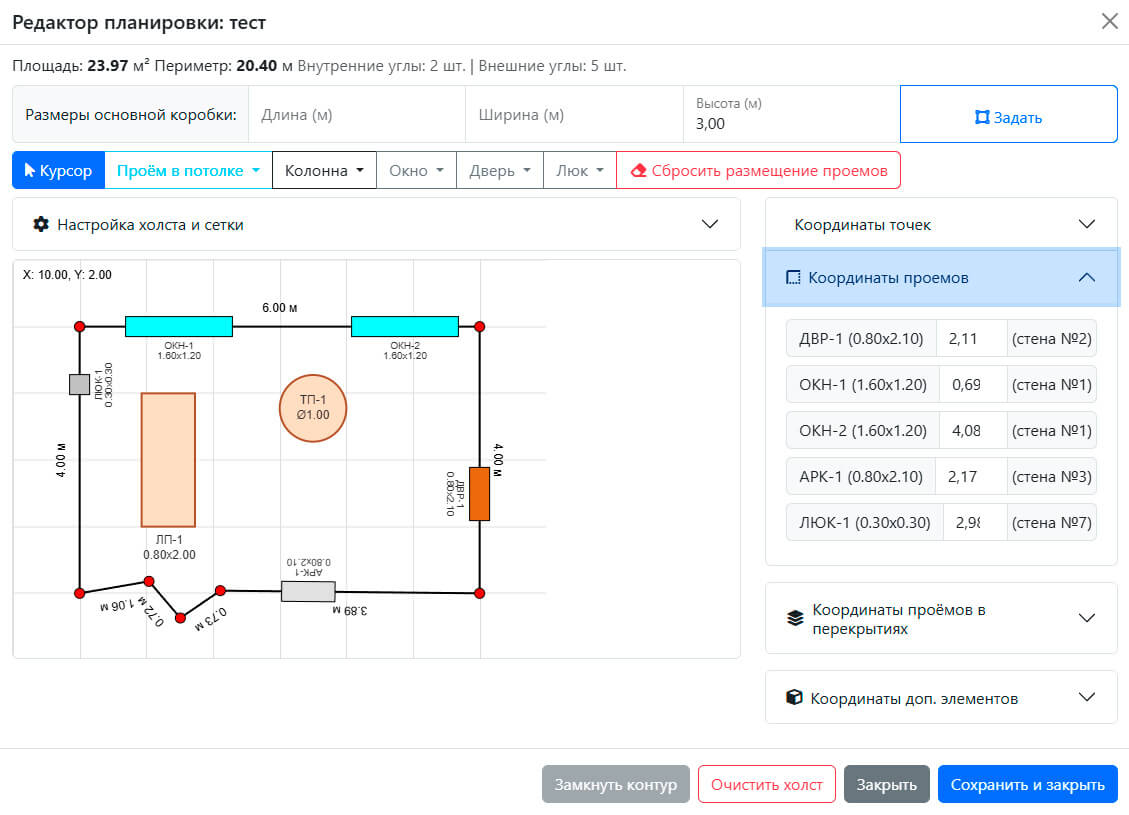This screenshot has height=815, width=1129.
Task: Click the Очистить холст button
Action: pyautogui.click(x=766, y=784)
